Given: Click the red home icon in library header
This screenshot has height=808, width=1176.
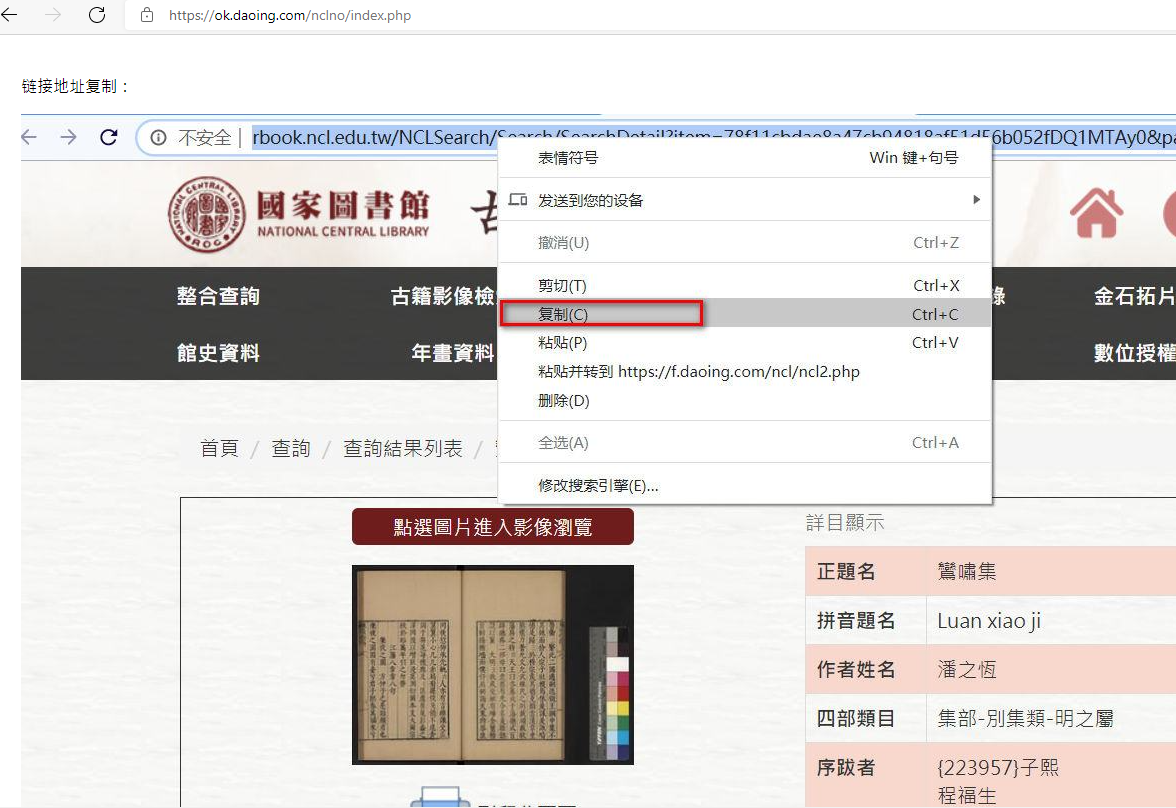Looking at the screenshot, I should pos(1096,212).
